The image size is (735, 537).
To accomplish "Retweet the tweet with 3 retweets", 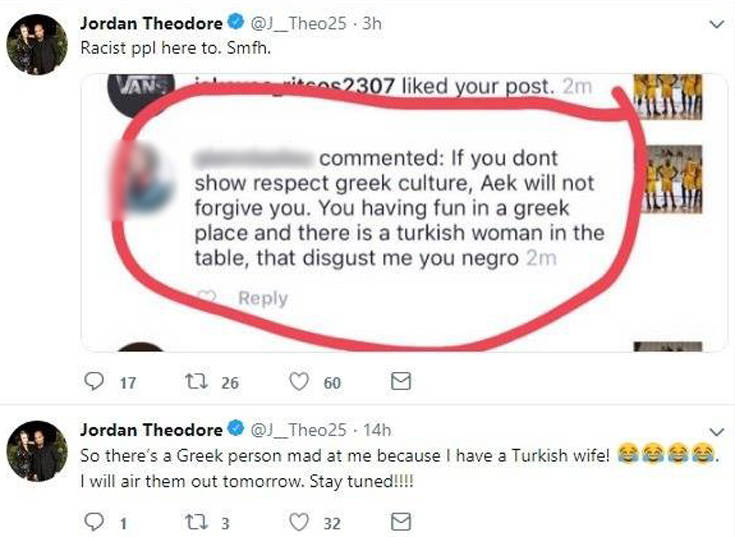I will click(x=196, y=522).
